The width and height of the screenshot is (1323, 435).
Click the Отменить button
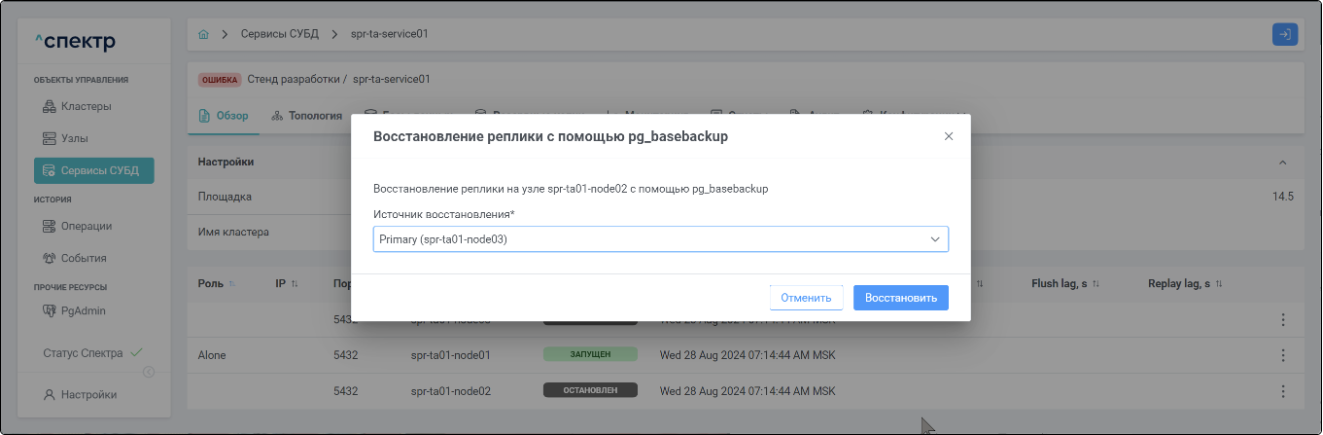tap(806, 298)
